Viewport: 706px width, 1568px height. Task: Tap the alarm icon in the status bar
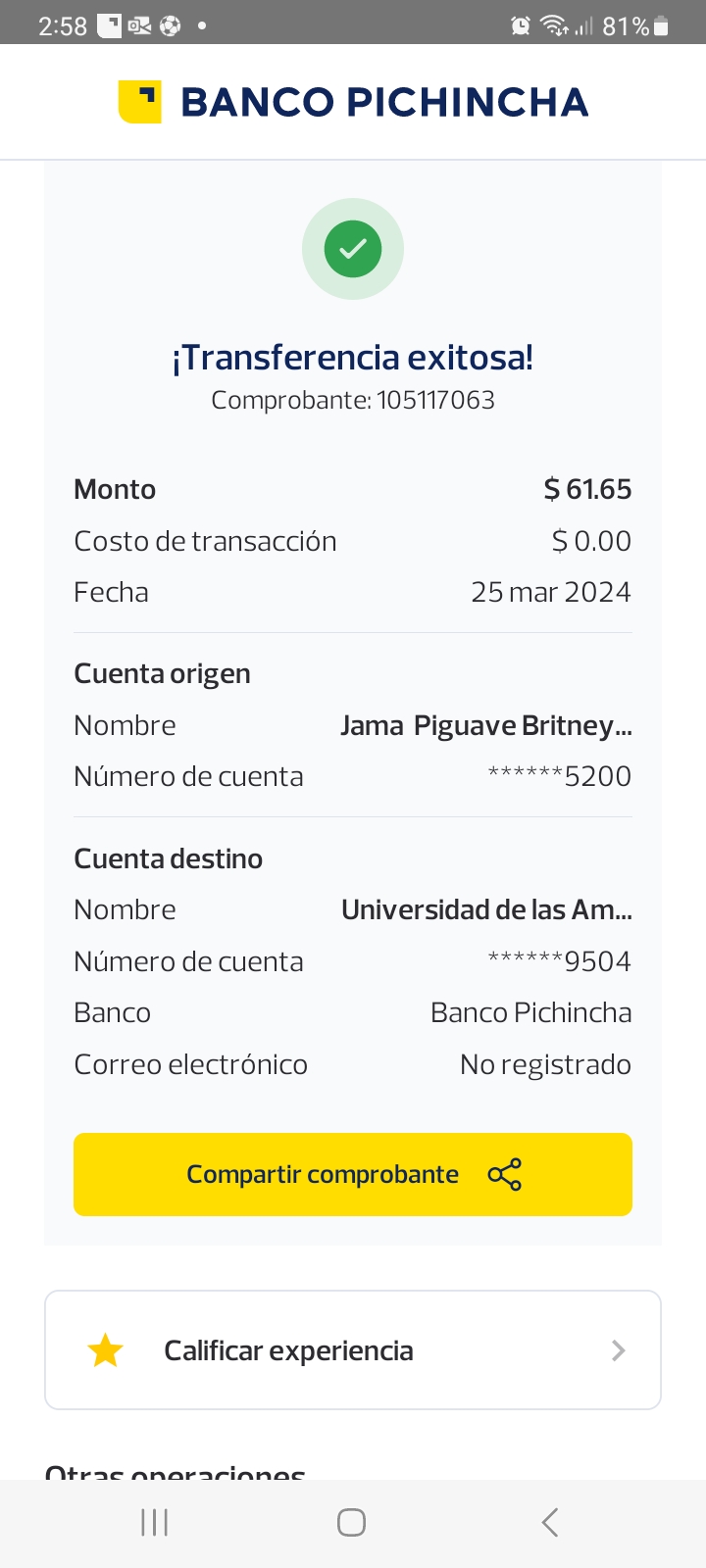(521, 25)
